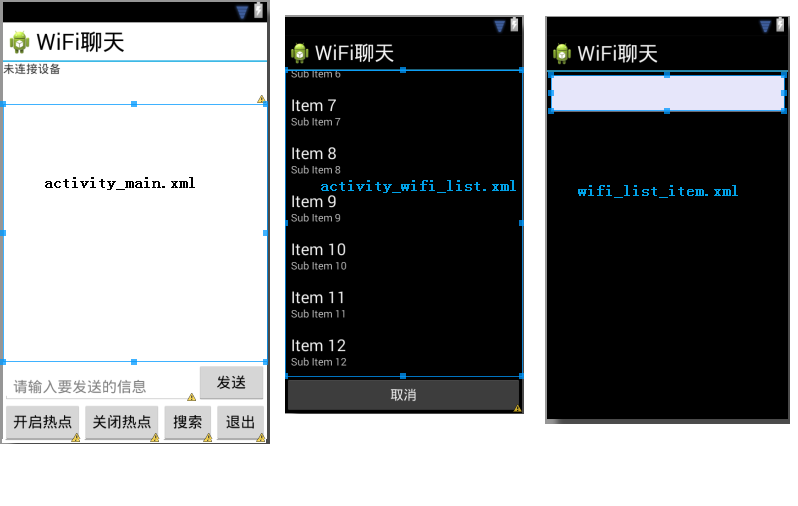This screenshot has height=506, width=798.
Task: Select list row Item 7
Action: 404,113
